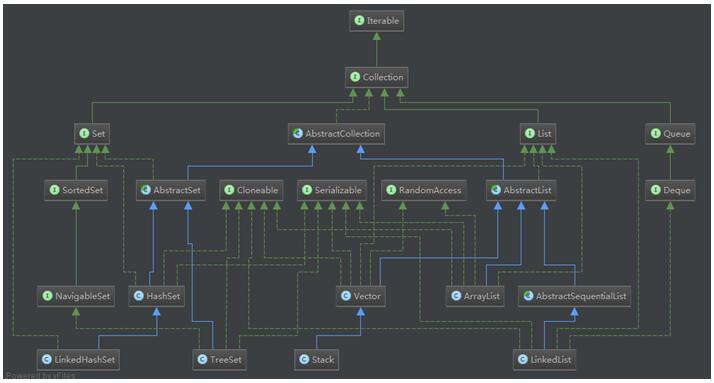Click the interface icon on Iterable node
This screenshot has width=714, height=383.
(x=359, y=20)
